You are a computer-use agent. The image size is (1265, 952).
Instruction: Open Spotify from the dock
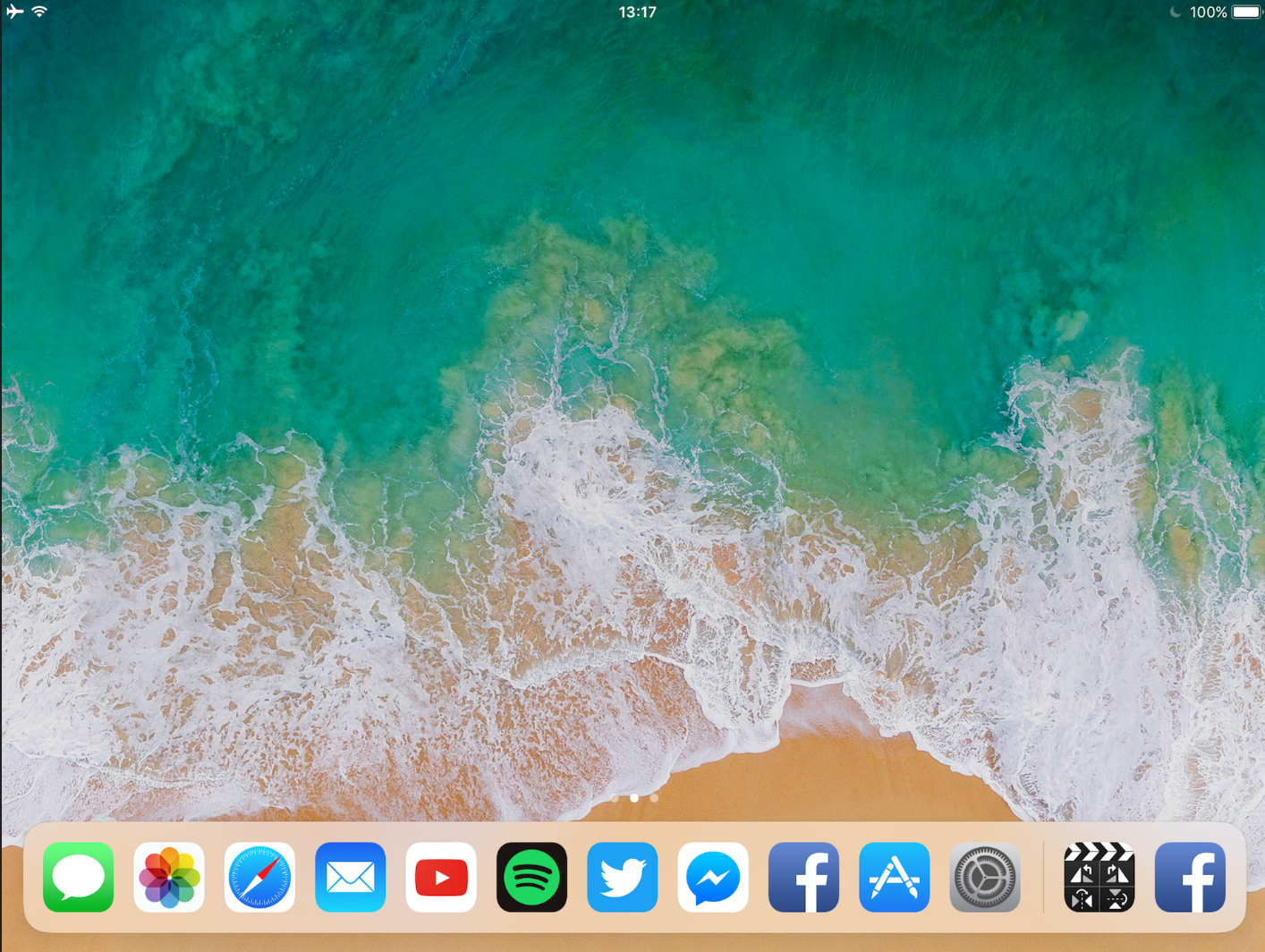point(531,877)
